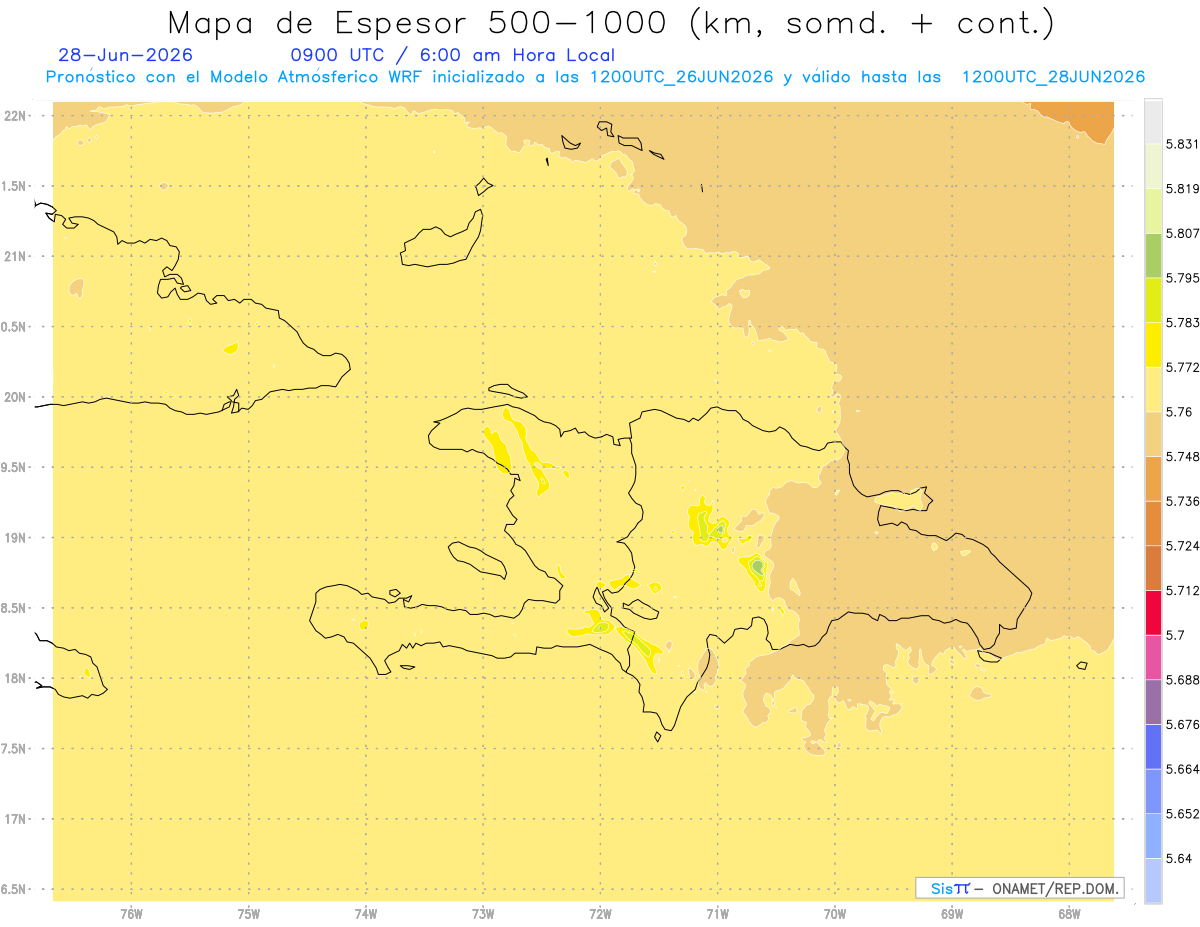1200x927 pixels.
Task: Click the '21N' latitude axis label
Action: [x=14, y=256]
